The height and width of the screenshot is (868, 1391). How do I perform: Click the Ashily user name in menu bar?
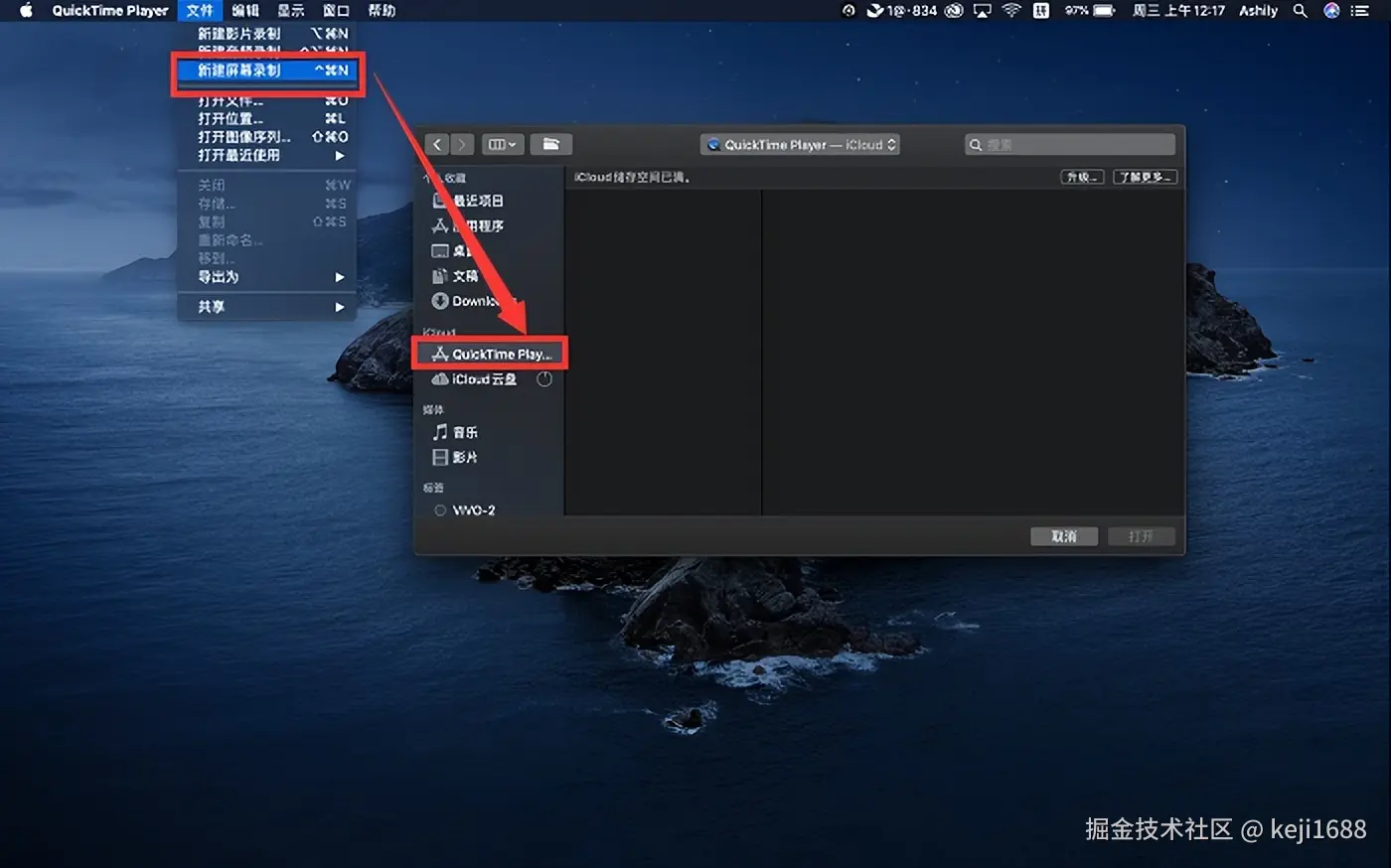pos(1258,10)
